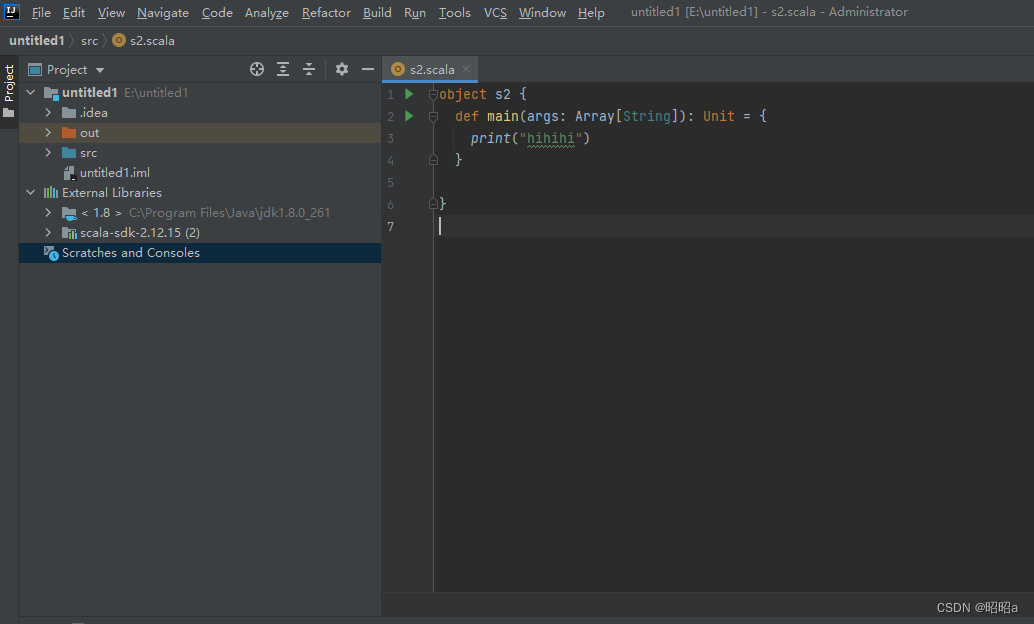
Task: Click the Collapse All icon in Project panel
Action: click(x=309, y=69)
